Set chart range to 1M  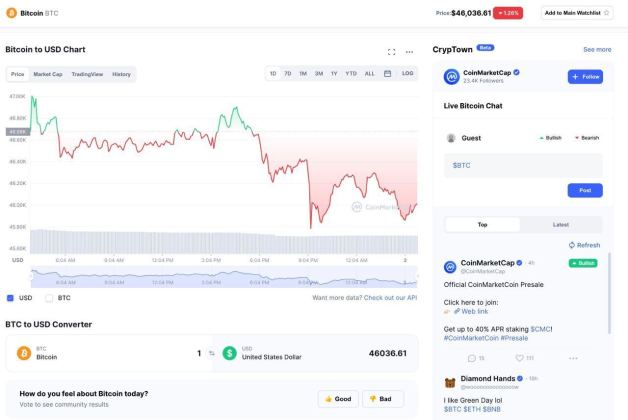[303, 74]
